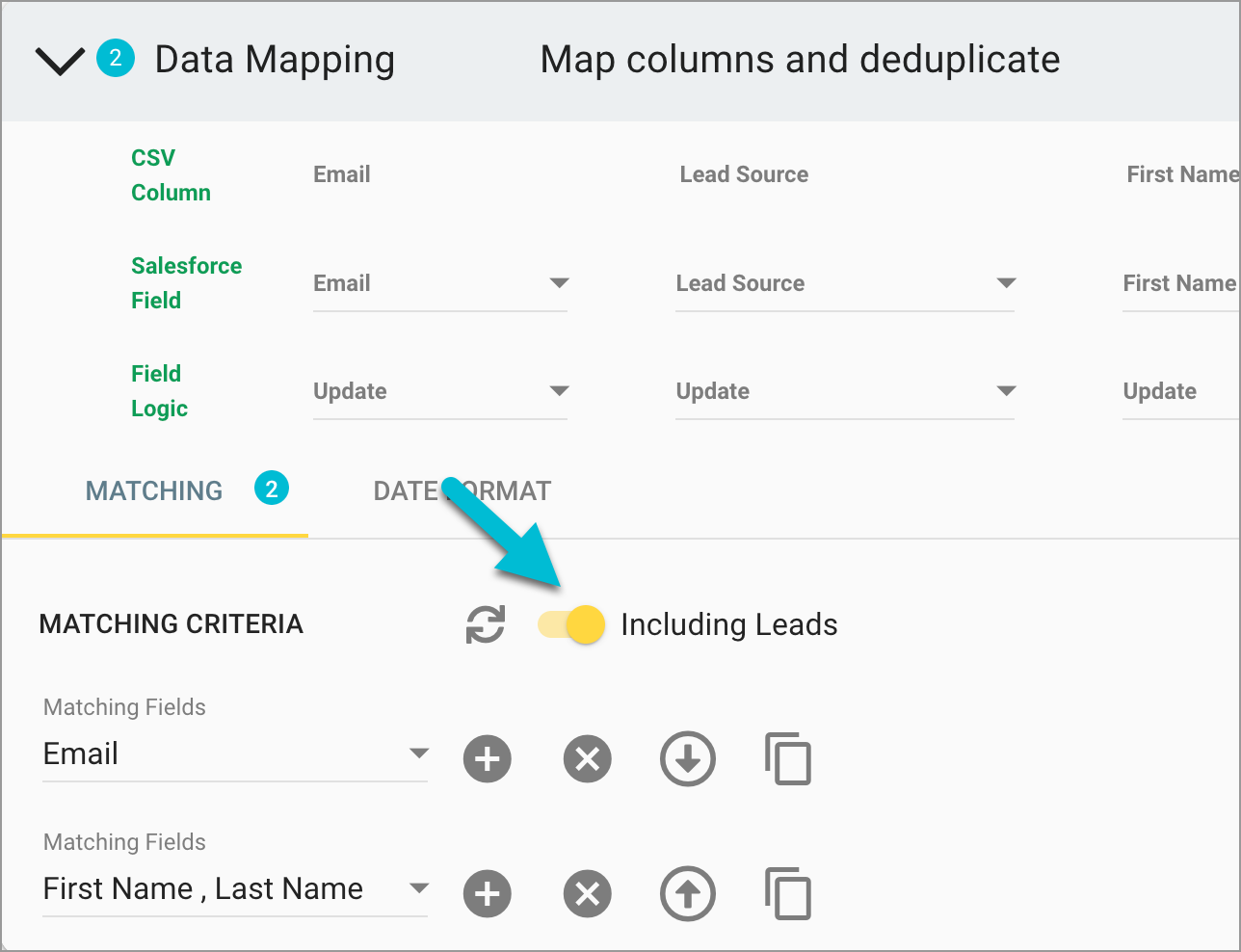1241x952 pixels.
Task: Remove the Email matching field
Action: click(x=587, y=758)
